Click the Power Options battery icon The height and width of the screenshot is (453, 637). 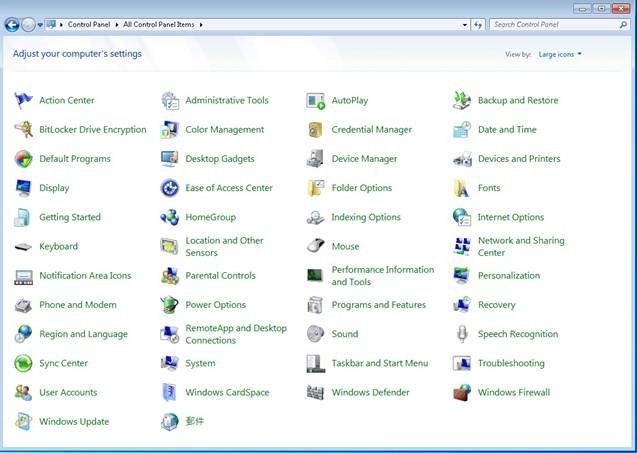pos(170,305)
